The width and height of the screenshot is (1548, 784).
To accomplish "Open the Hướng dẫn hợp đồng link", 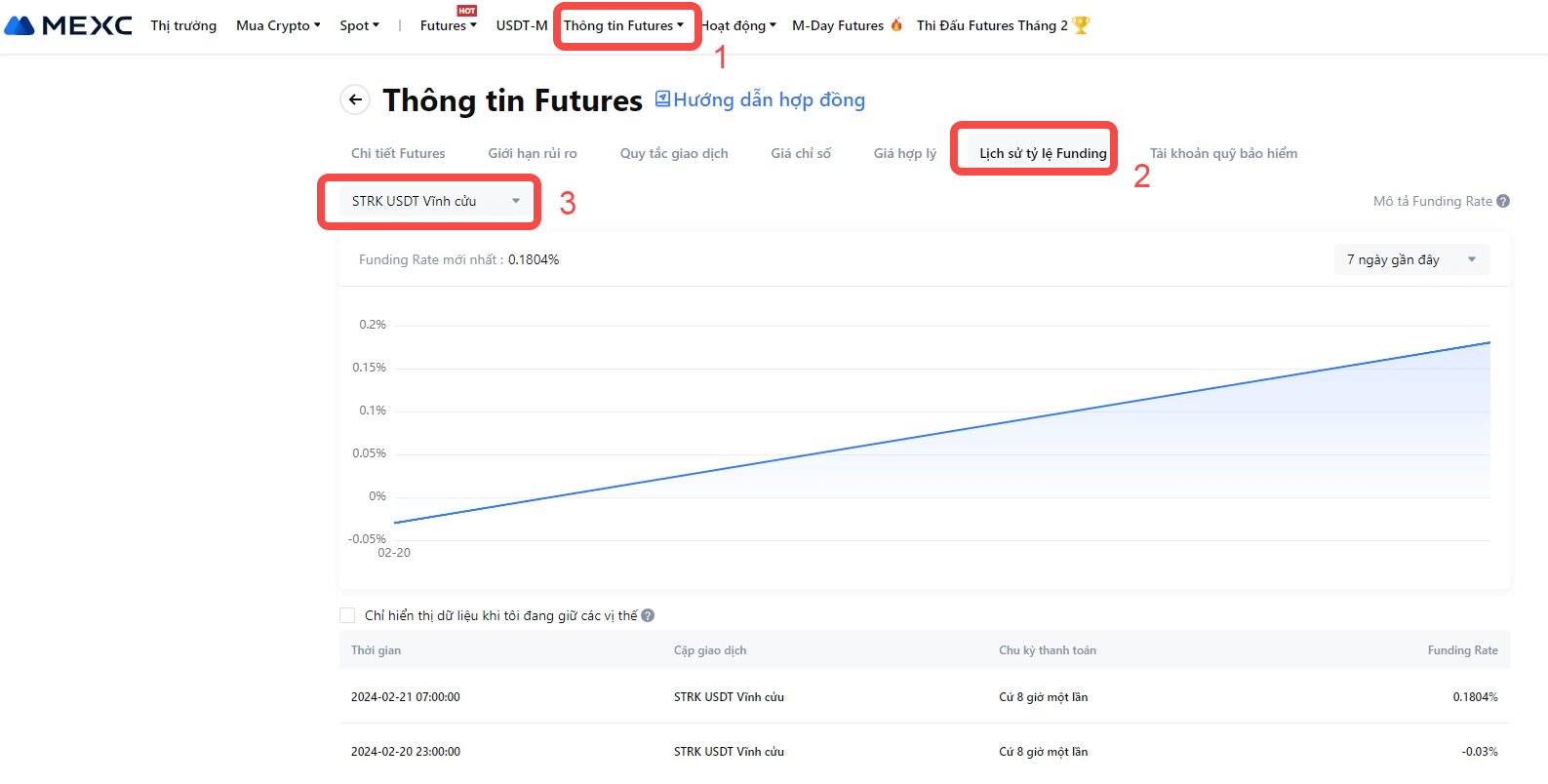I will point(769,99).
